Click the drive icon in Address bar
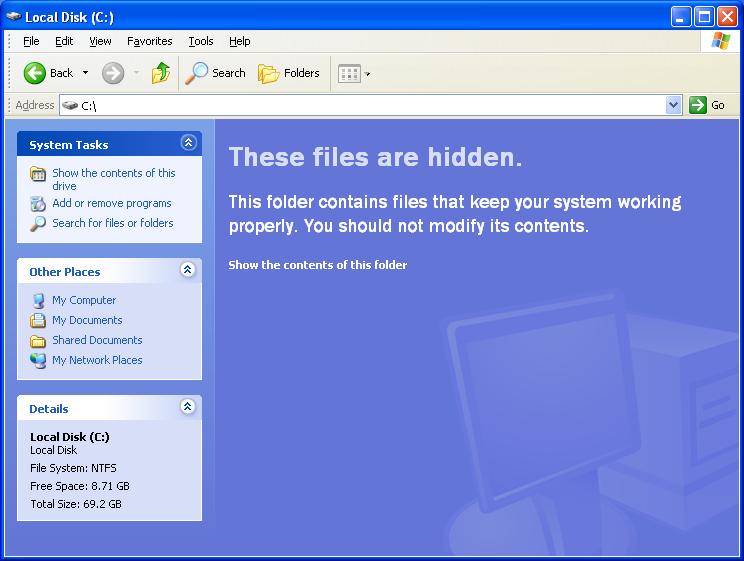 tap(70, 105)
